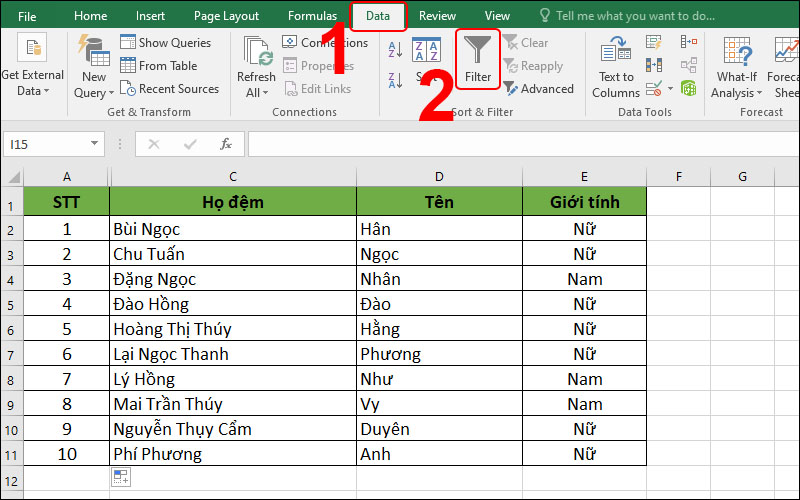Open Recent Sources
Screen dimensions: 800x500
(169, 89)
